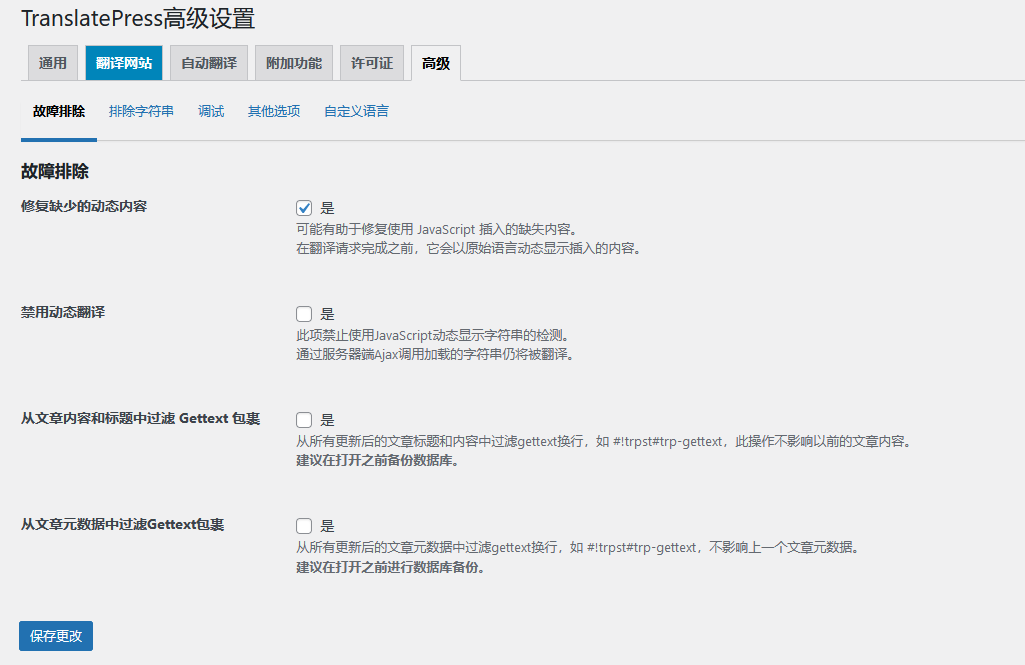Viewport: 1025px width, 665px height.
Task: Click the 保存更改 button
Action: coord(55,635)
